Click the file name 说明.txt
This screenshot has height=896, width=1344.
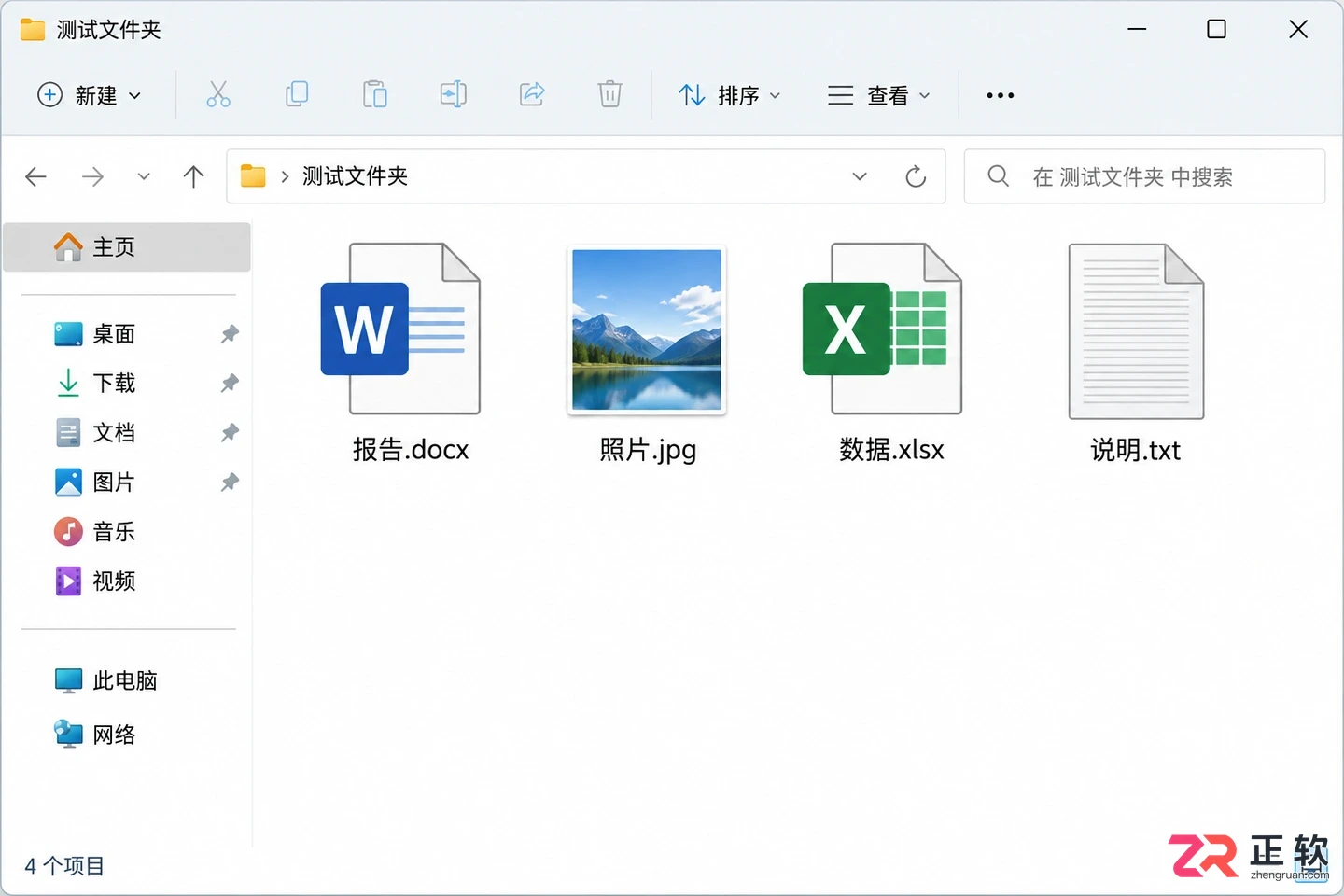1136,451
